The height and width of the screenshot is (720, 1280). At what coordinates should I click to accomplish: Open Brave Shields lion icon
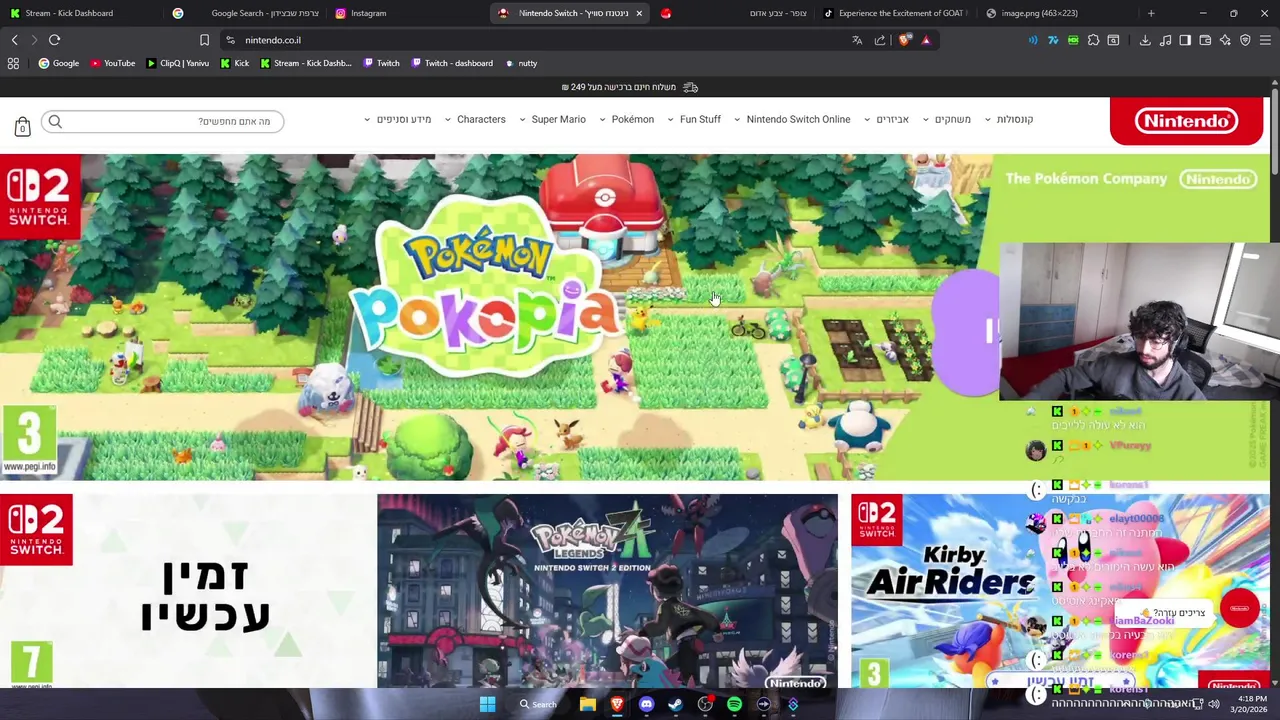tap(905, 40)
